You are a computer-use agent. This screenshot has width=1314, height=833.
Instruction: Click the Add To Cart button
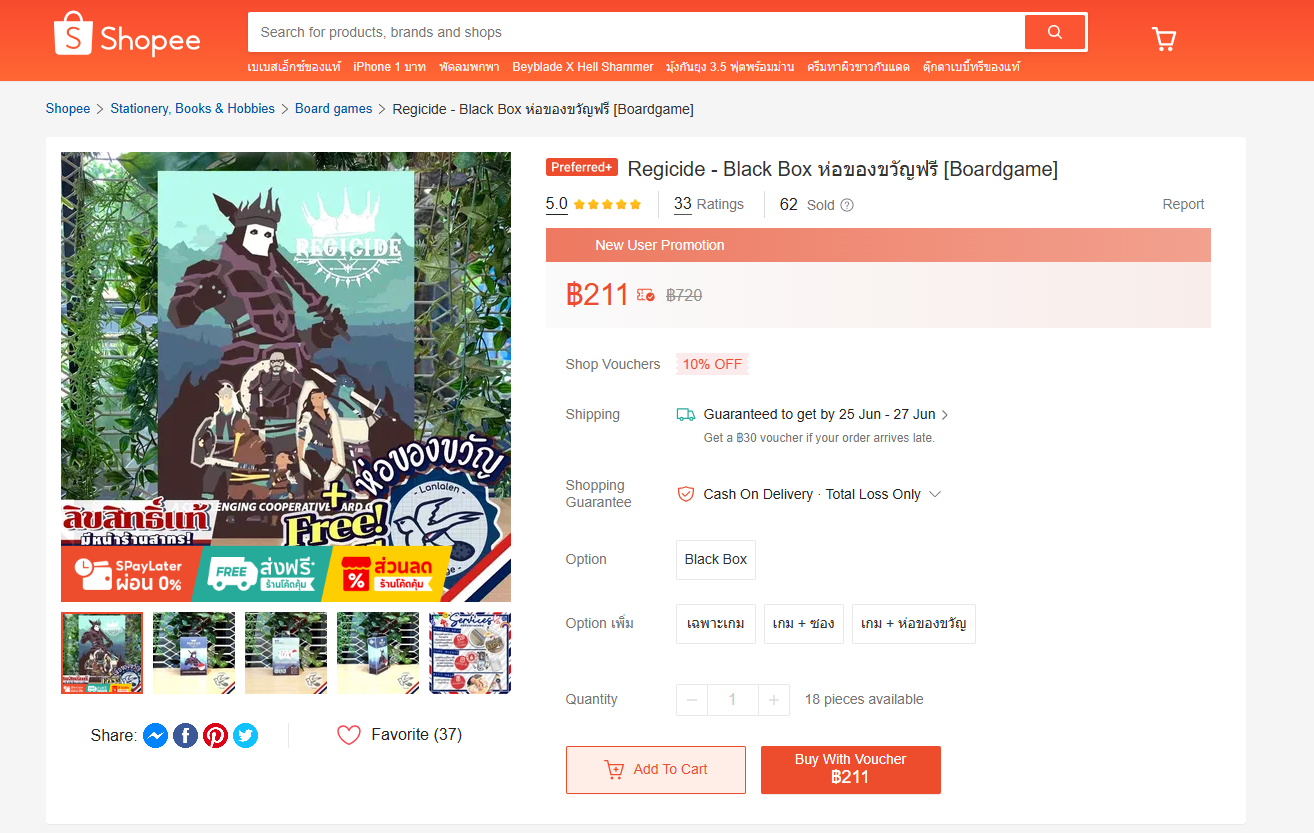coord(656,770)
